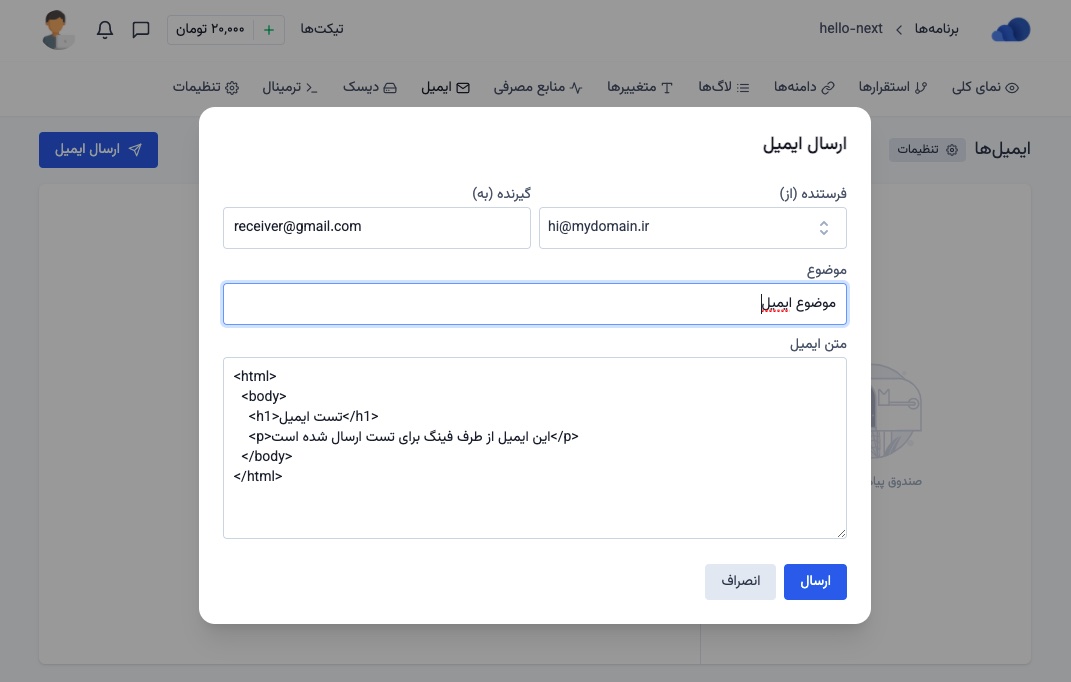Open the ترمینال terminal tab

290,88
